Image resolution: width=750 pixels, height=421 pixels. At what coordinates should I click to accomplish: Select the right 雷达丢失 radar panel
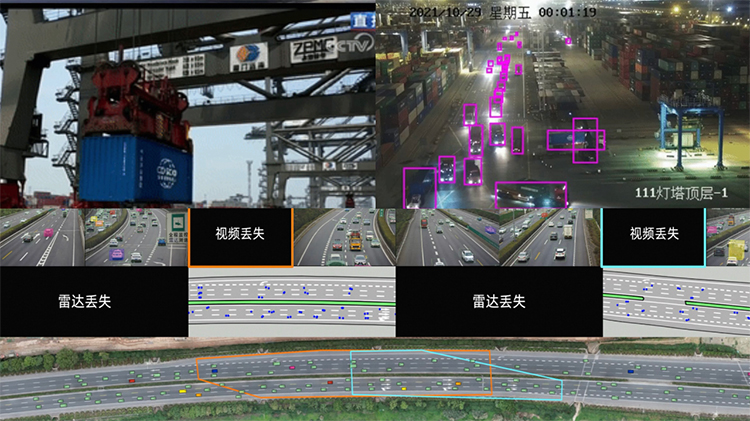499,300
